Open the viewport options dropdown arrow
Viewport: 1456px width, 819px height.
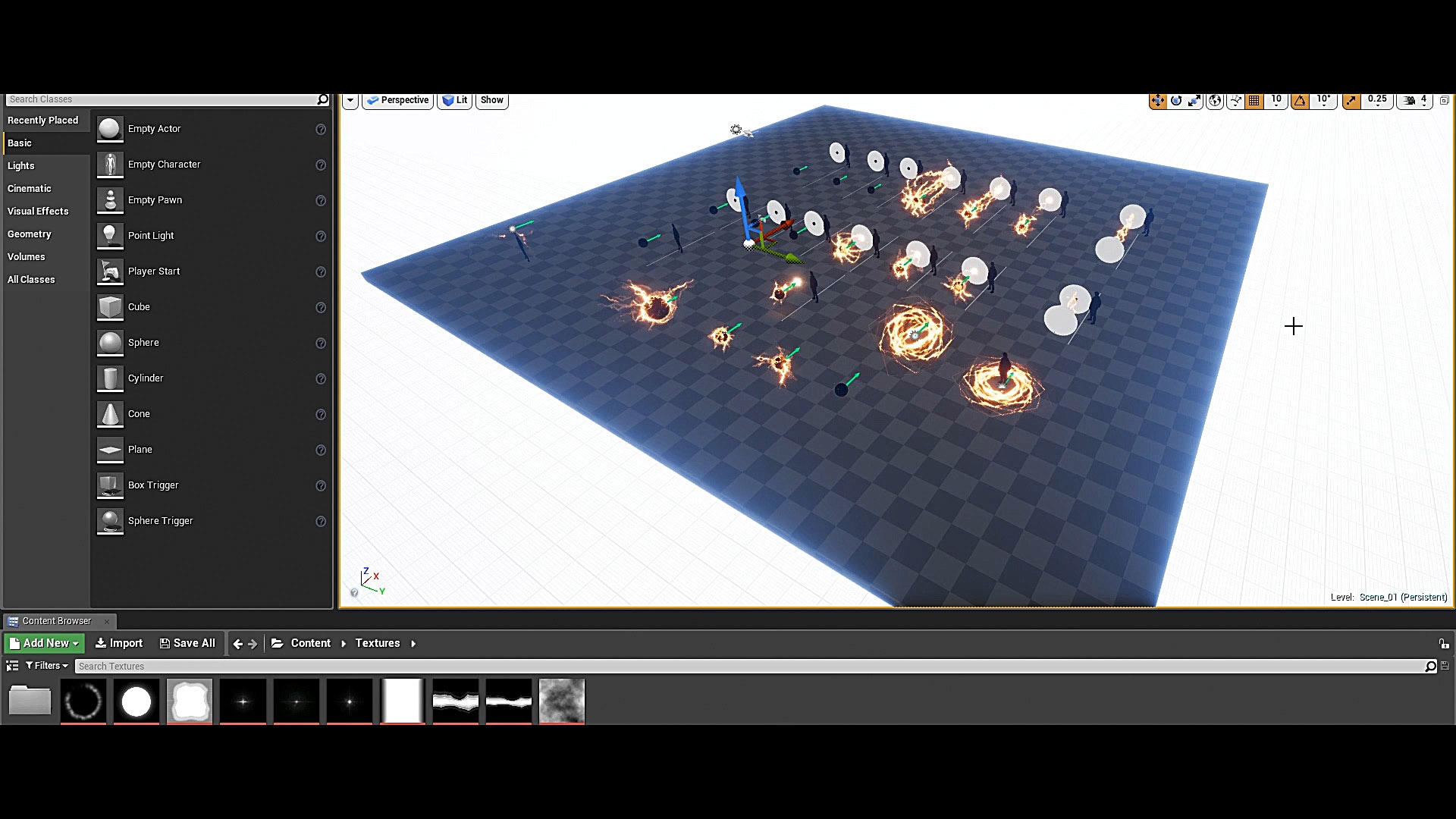(x=350, y=100)
